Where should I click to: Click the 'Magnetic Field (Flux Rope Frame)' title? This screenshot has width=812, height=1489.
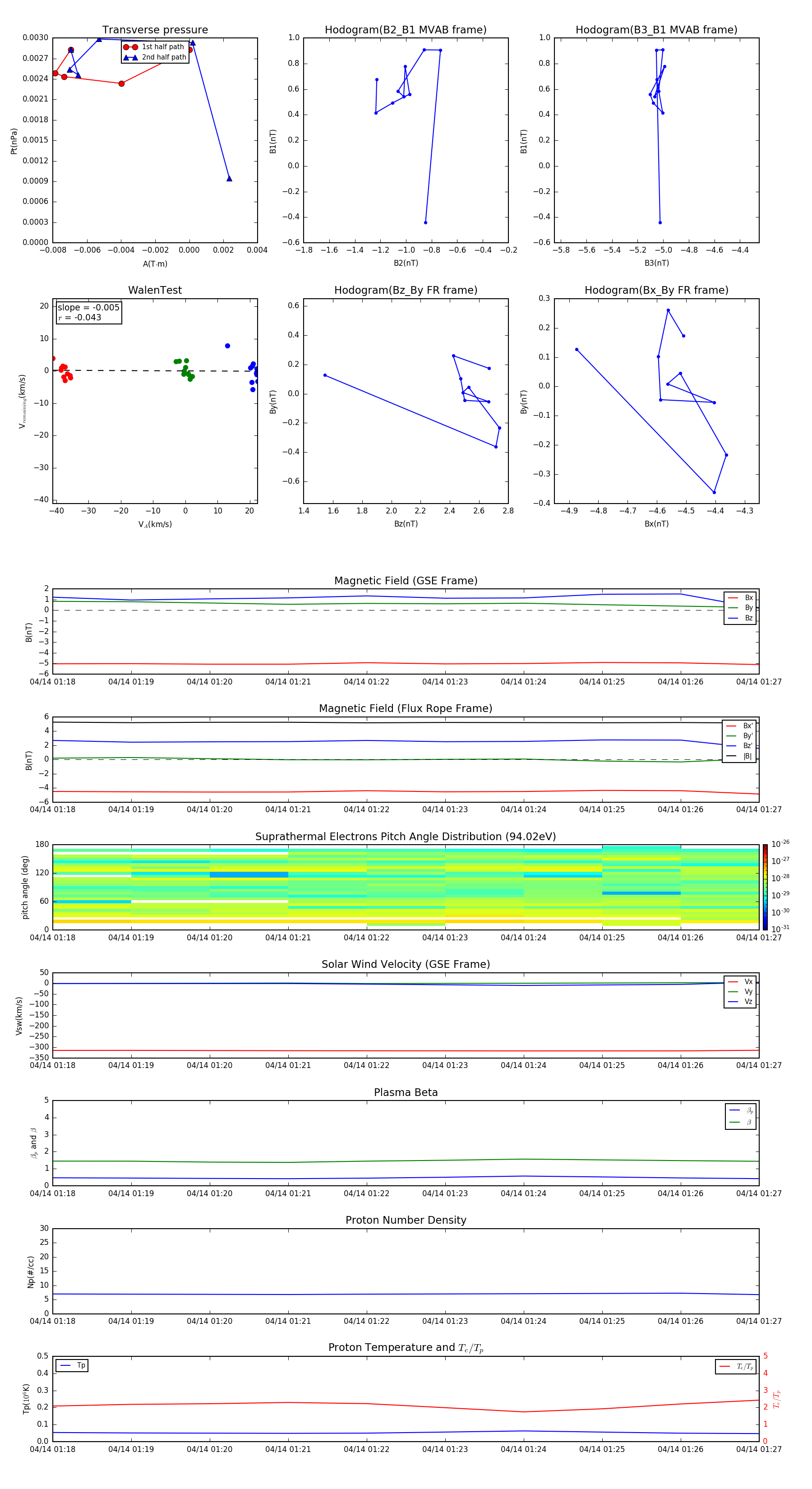click(x=406, y=709)
